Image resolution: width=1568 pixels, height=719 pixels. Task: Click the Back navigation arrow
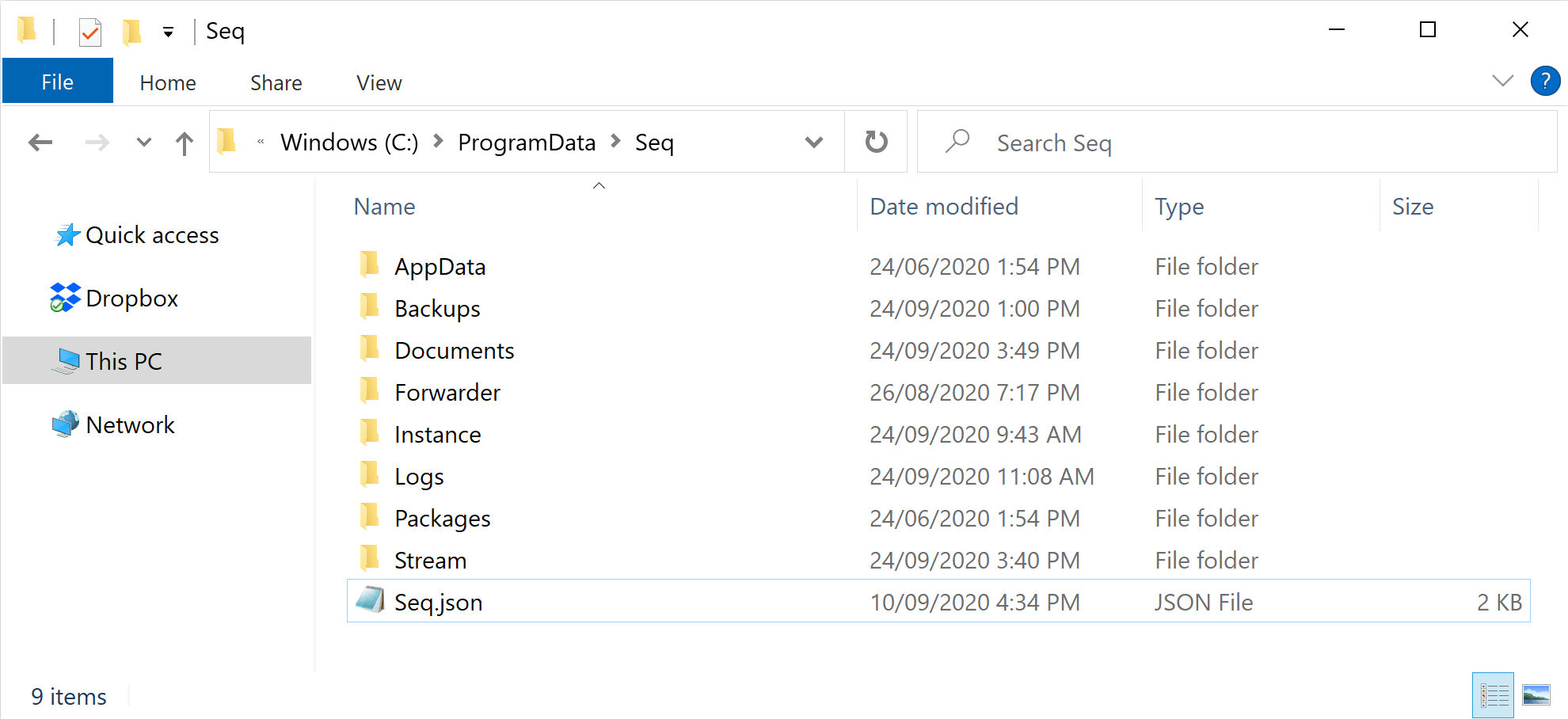click(x=40, y=143)
